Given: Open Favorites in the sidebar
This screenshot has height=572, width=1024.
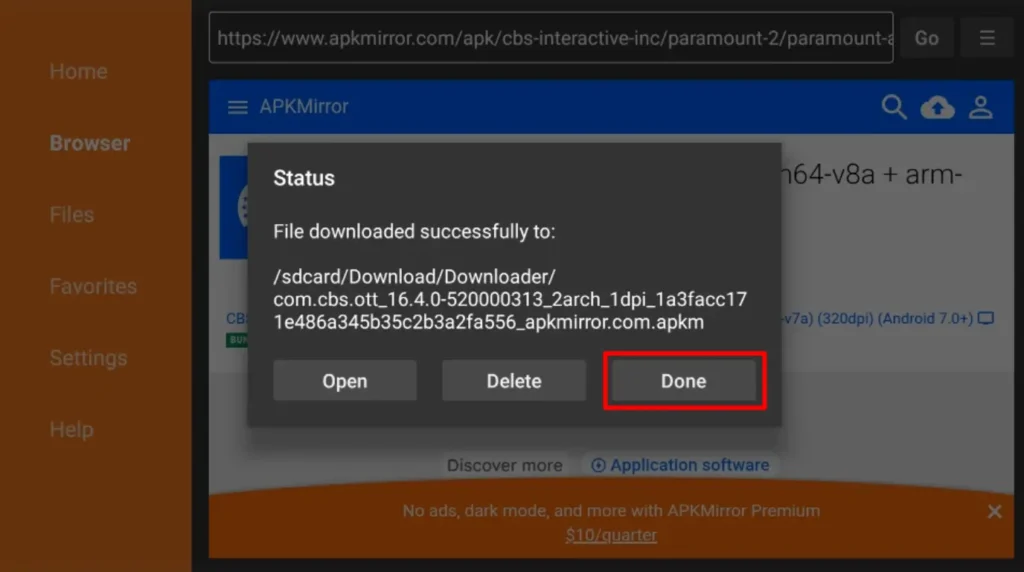Looking at the screenshot, I should click(93, 286).
